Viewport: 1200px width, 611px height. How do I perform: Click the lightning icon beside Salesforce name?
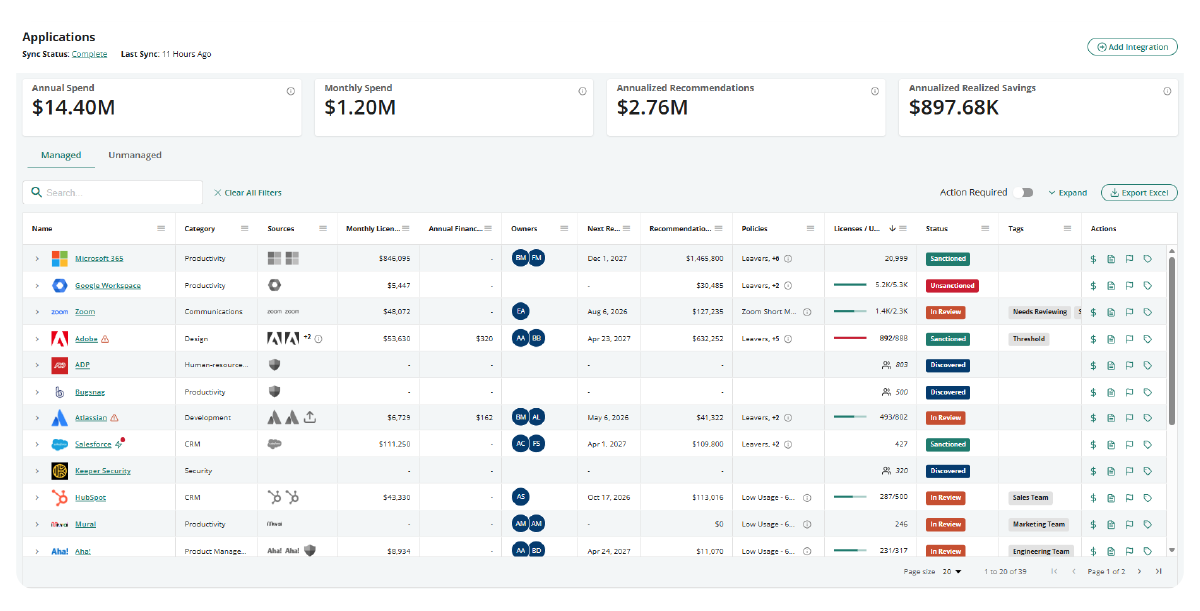point(119,443)
